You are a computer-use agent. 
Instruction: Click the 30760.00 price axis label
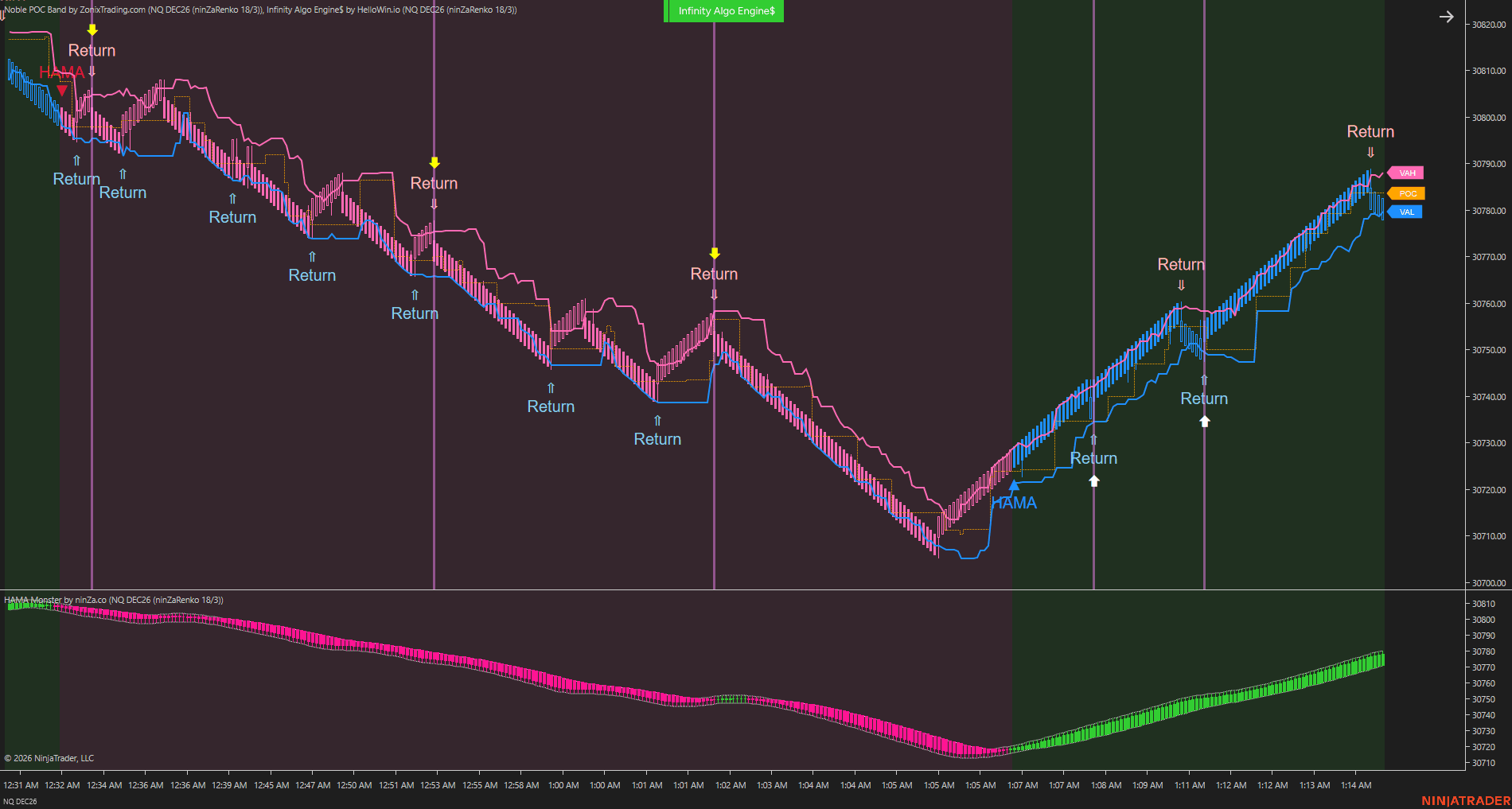1489,304
